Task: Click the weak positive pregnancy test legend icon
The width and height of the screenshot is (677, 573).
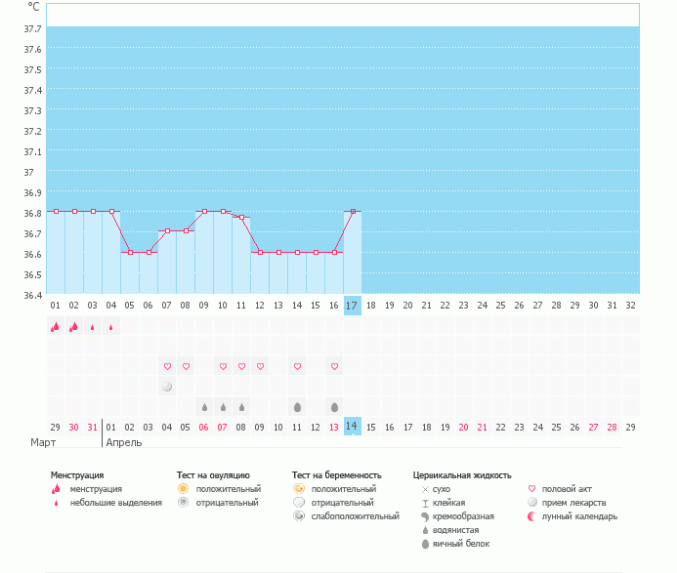Action: coord(299,517)
